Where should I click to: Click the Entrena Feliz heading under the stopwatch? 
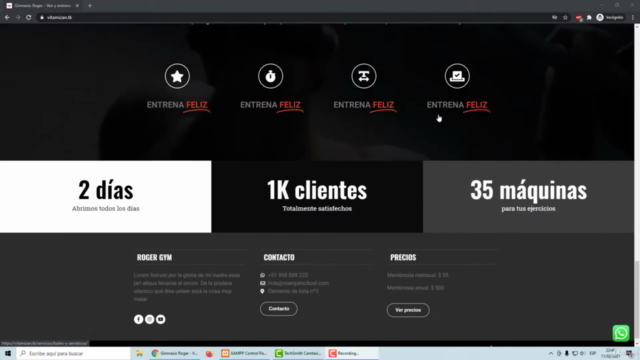(x=270, y=105)
